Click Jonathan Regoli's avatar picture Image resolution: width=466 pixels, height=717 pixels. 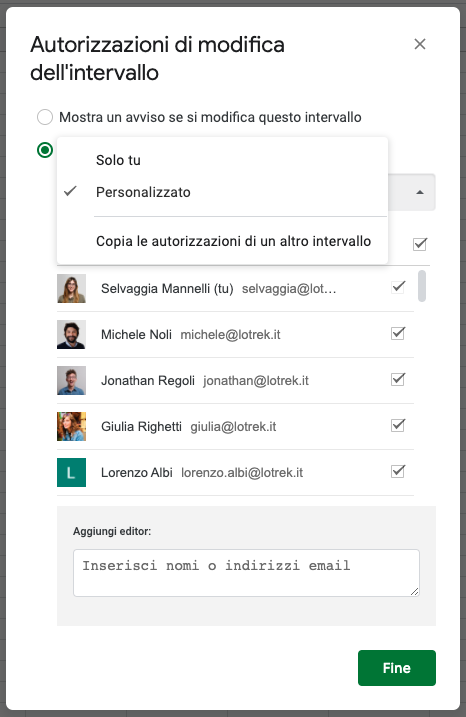71,380
